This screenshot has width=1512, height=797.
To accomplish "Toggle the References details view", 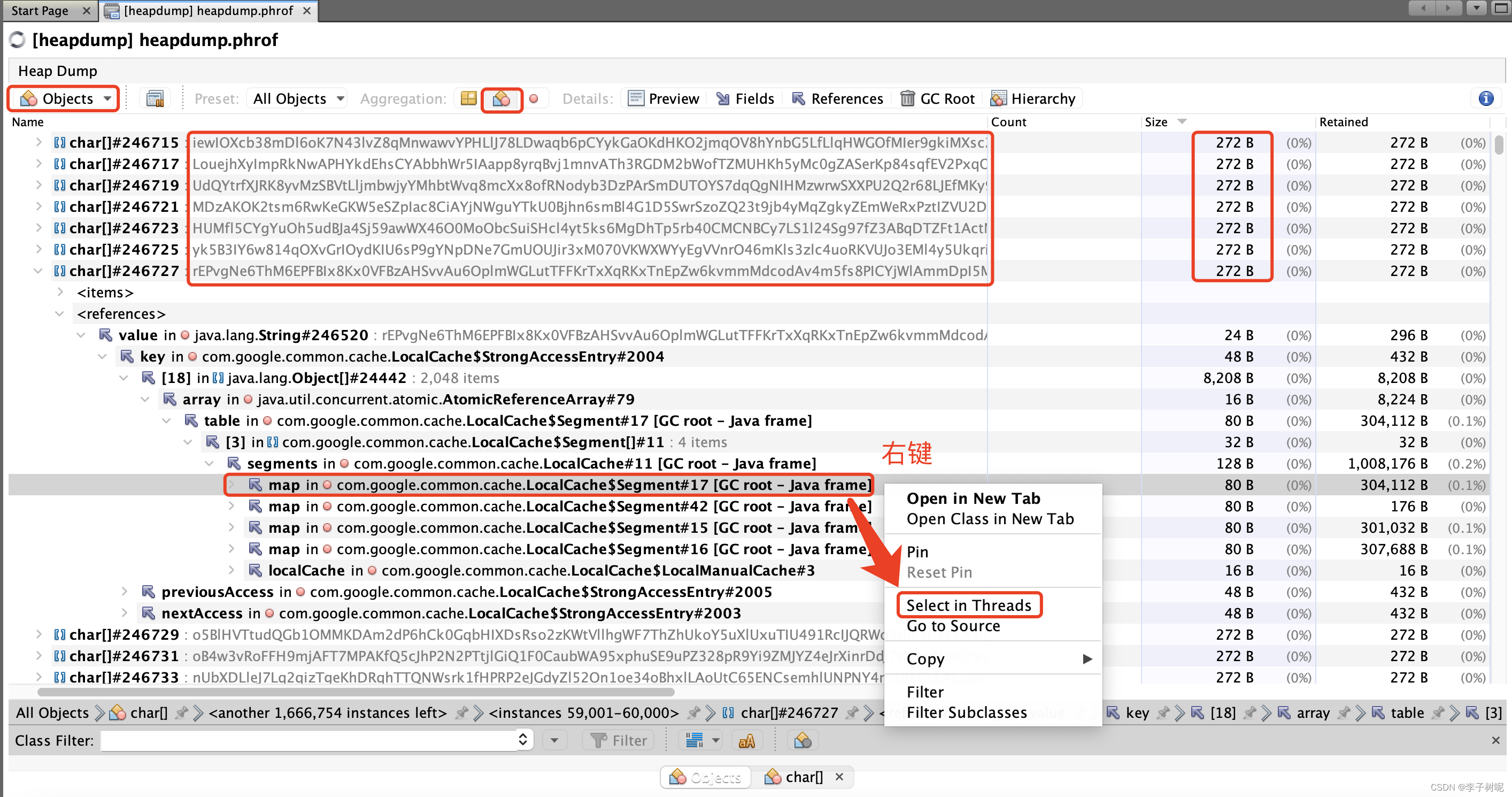I will tap(838, 98).
